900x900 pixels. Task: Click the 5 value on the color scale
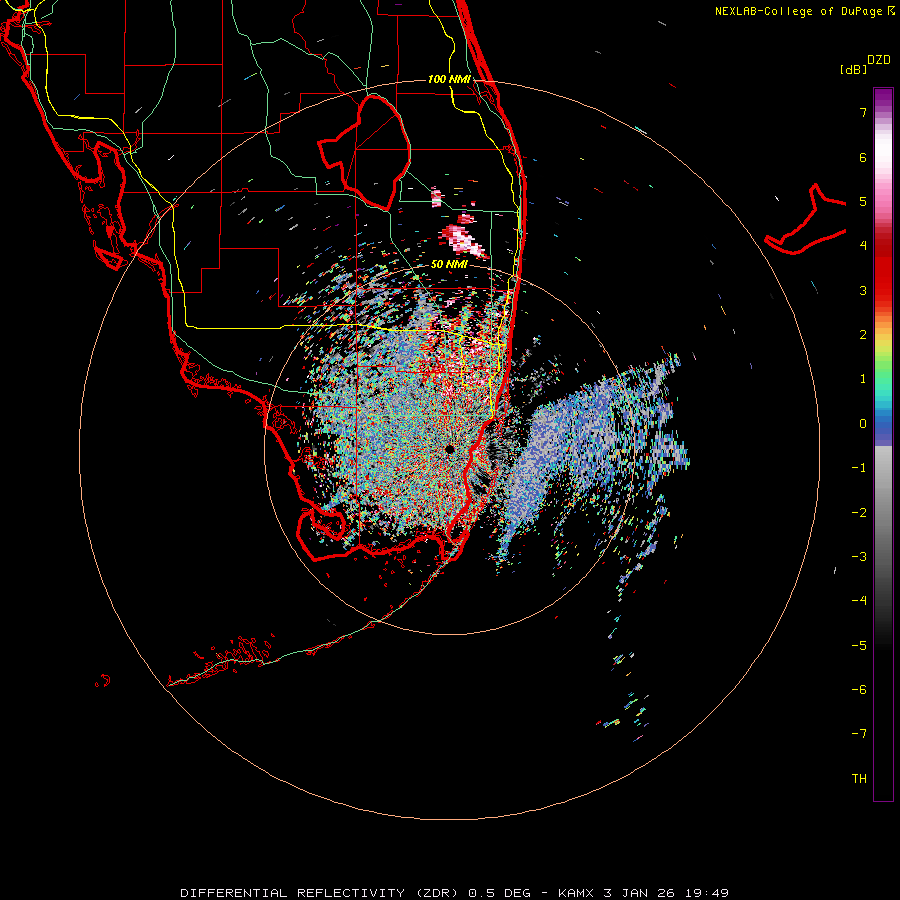click(x=863, y=201)
